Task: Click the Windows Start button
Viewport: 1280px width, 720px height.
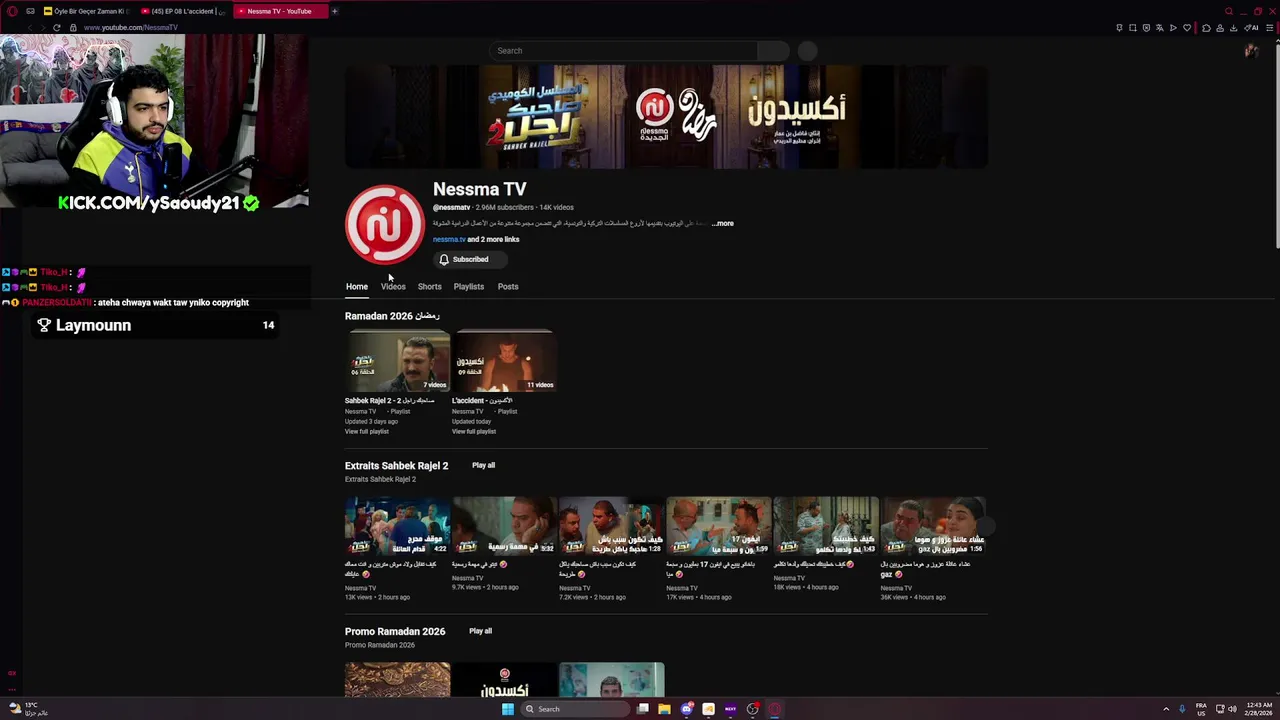Action: (x=507, y=709)
